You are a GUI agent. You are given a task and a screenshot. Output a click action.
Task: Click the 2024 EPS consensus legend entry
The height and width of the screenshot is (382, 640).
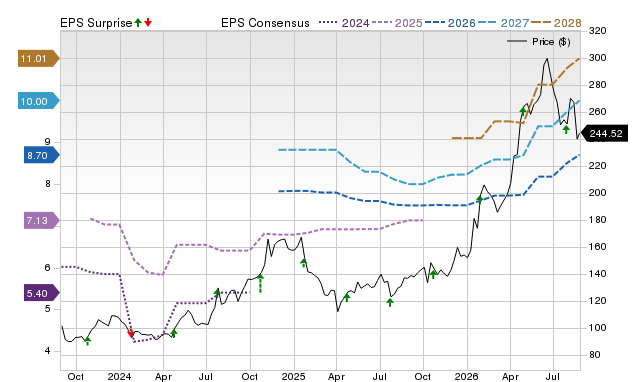point(344,23)
